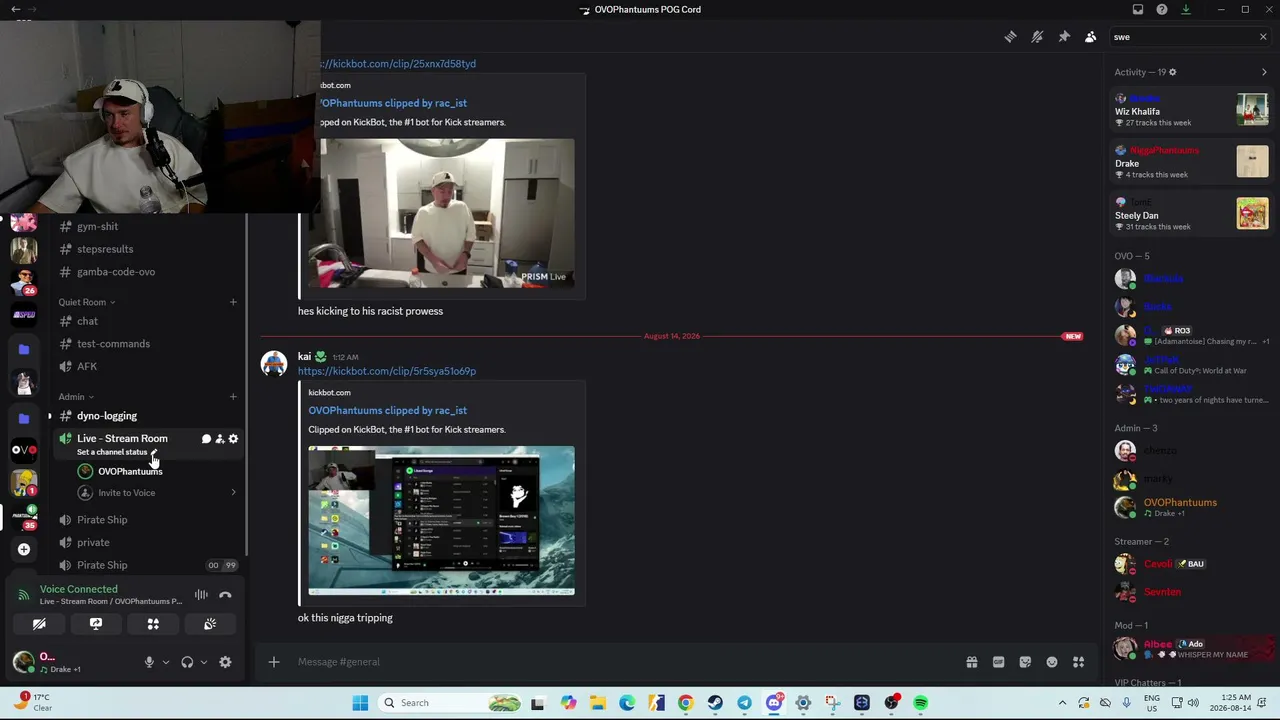Open Spotify from the taskbar
The image size is (1280, 720).
[920, 703]
